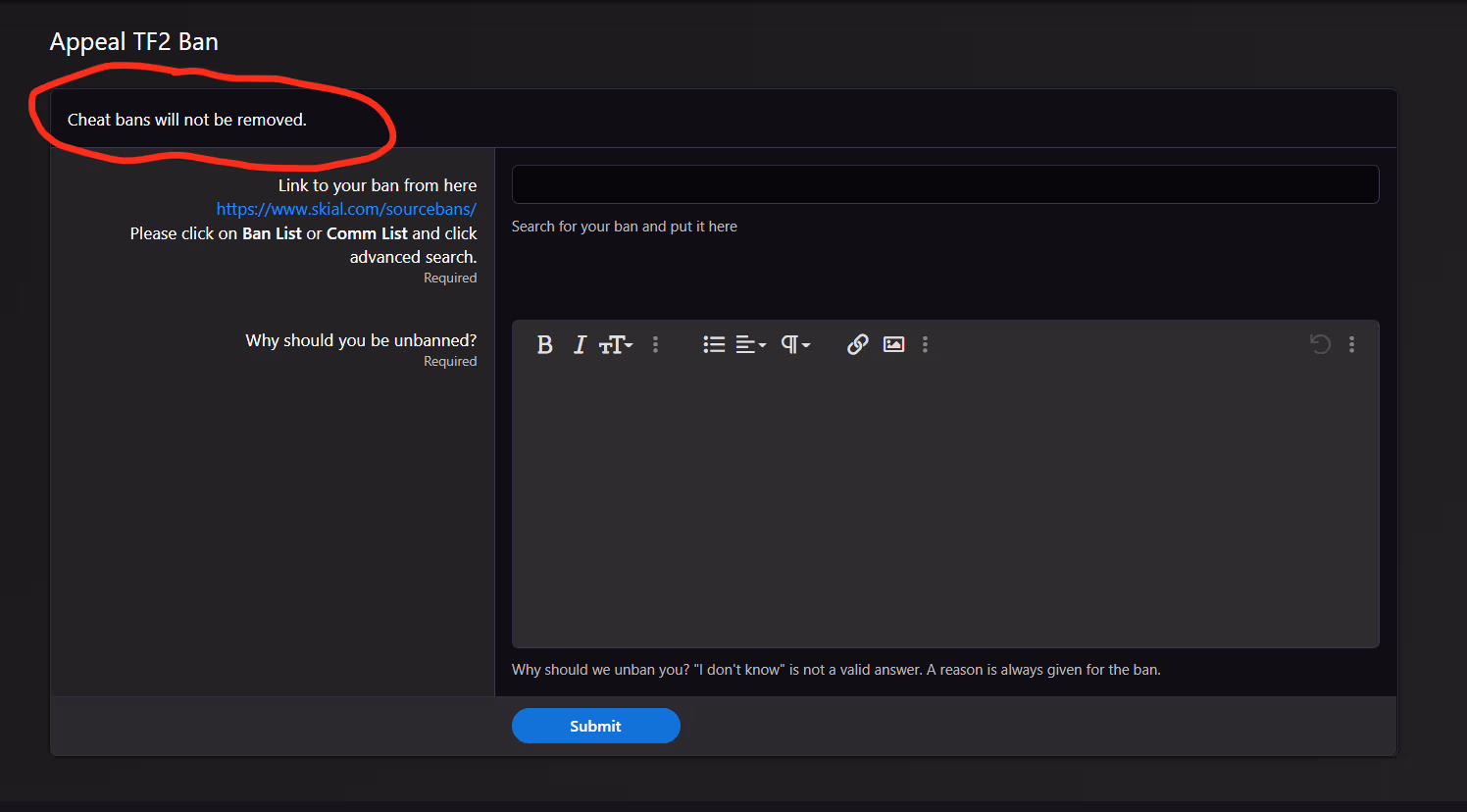
Task: Click into the unban reason text area
Action: [x=945, y=507]
